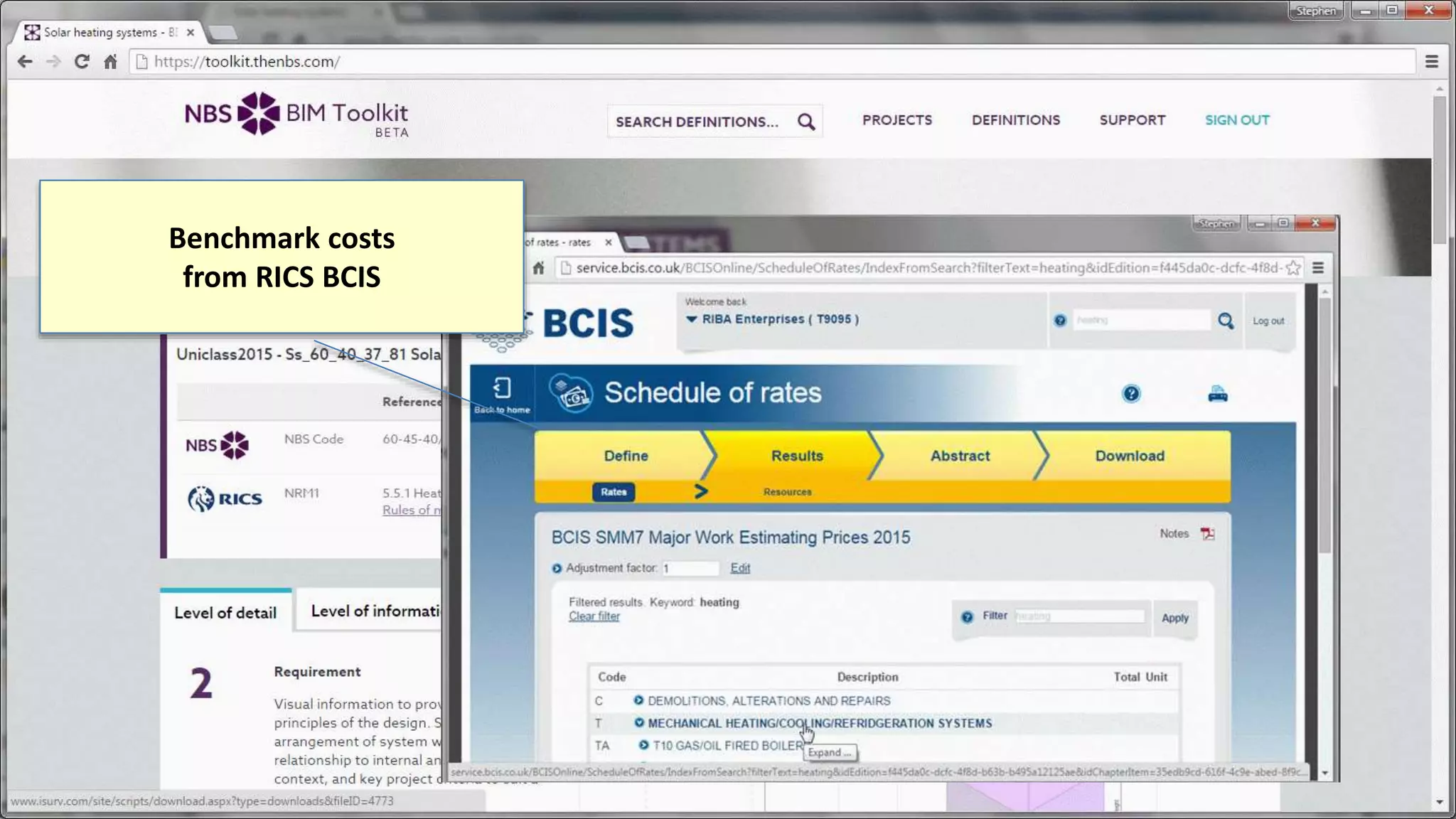Expand Mechanical Heating/Cooling/Refrigeration Systems row
This screenshot has height=819, width=1456.
pyautogui.click(x=639, y=723)
